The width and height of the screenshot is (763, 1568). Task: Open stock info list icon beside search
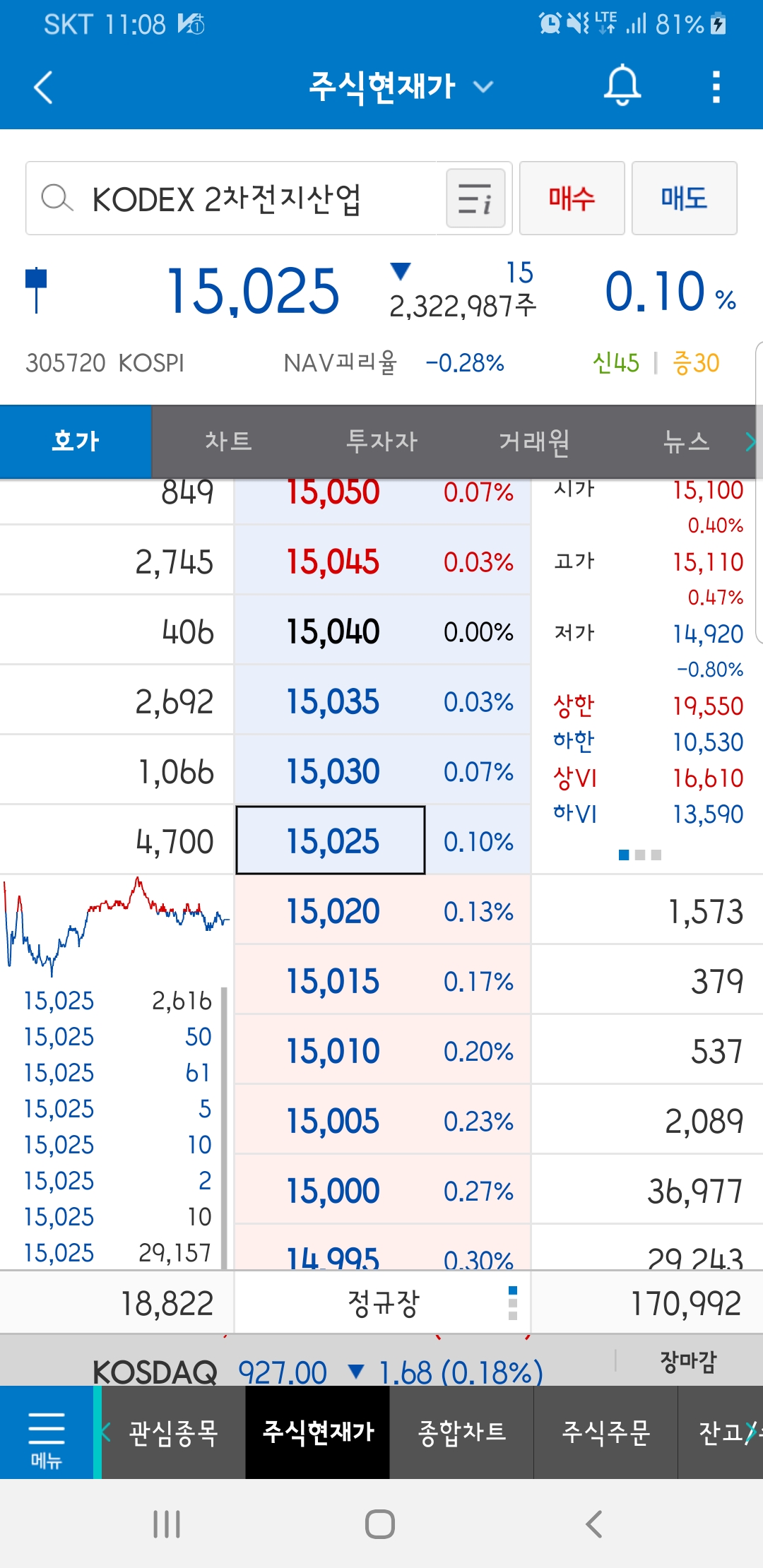475,198
